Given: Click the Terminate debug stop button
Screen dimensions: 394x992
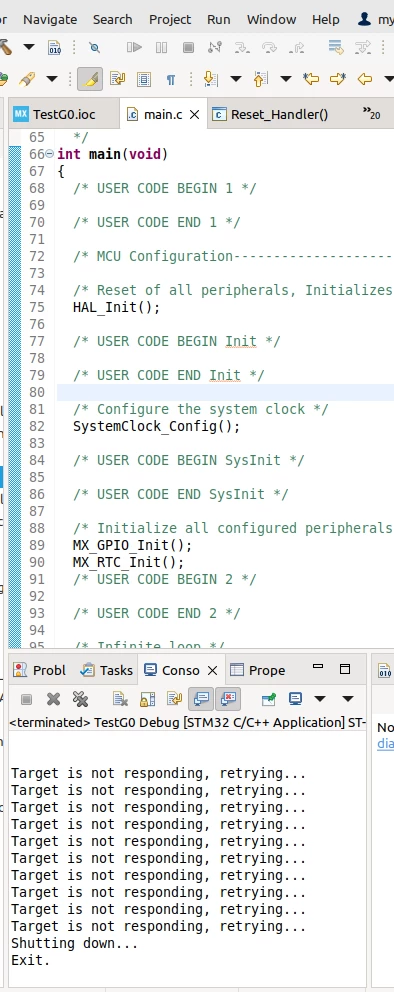Looking at the screenshot, I should (x=188, y=47).
